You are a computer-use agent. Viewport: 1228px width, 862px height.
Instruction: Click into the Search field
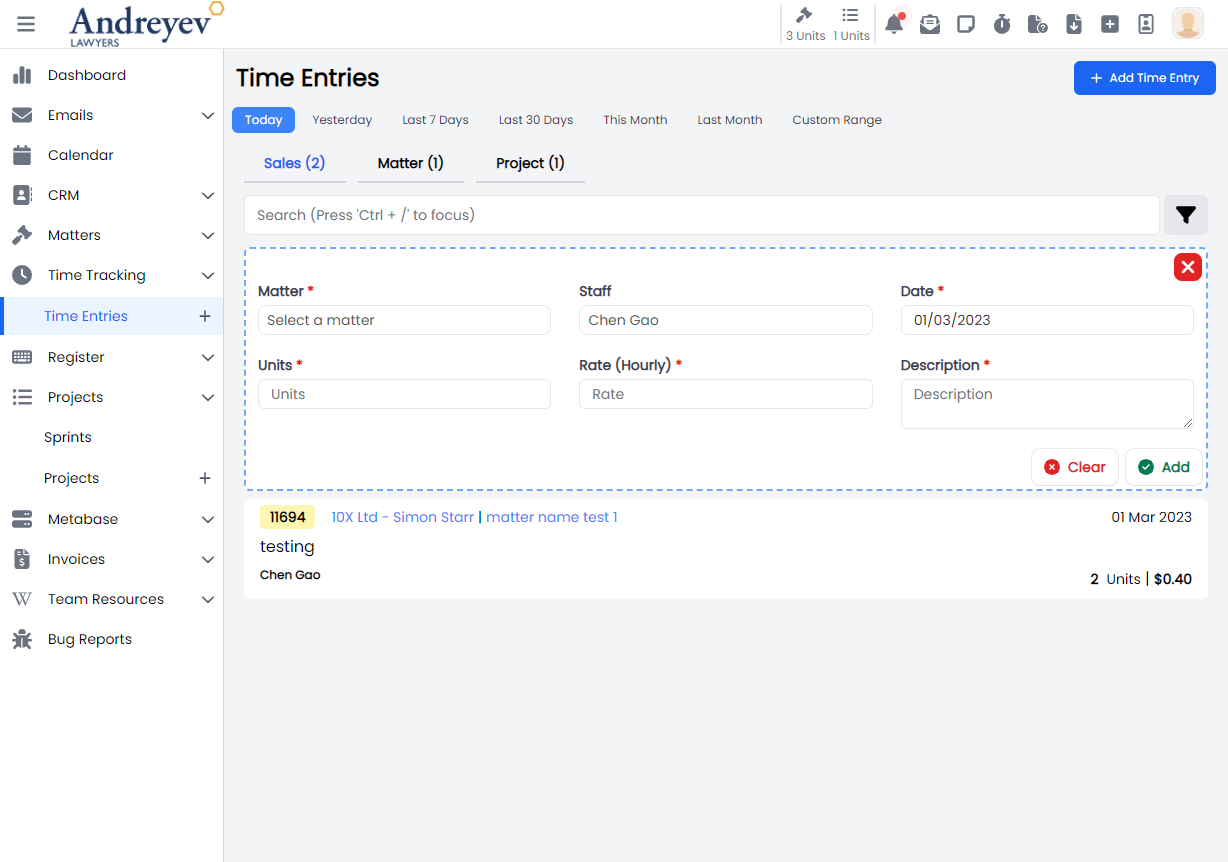tap(701, 215)
